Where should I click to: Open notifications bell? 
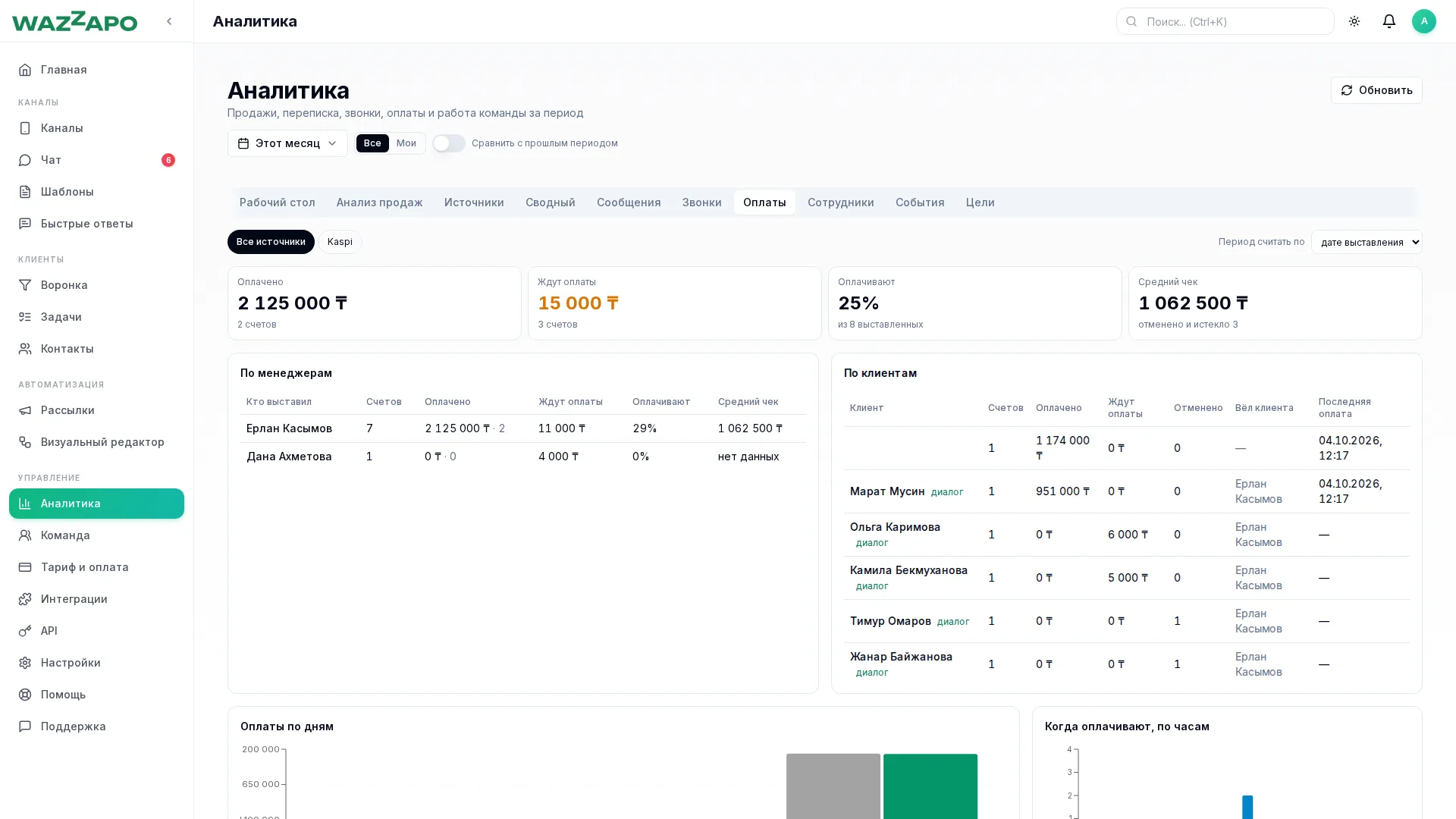pyautogui.click(x=1389, y=21)
